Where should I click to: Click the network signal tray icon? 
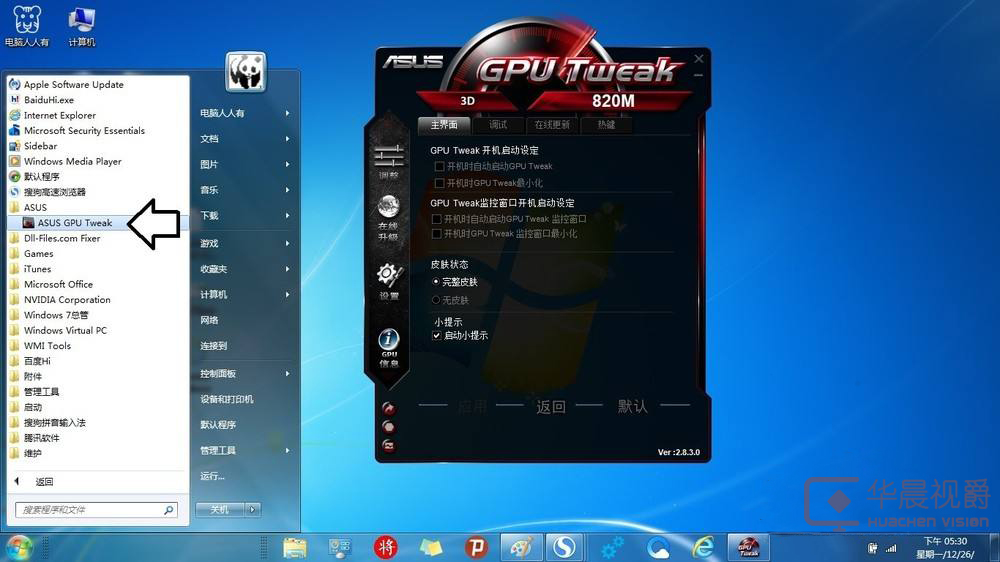tap(891, 548)
